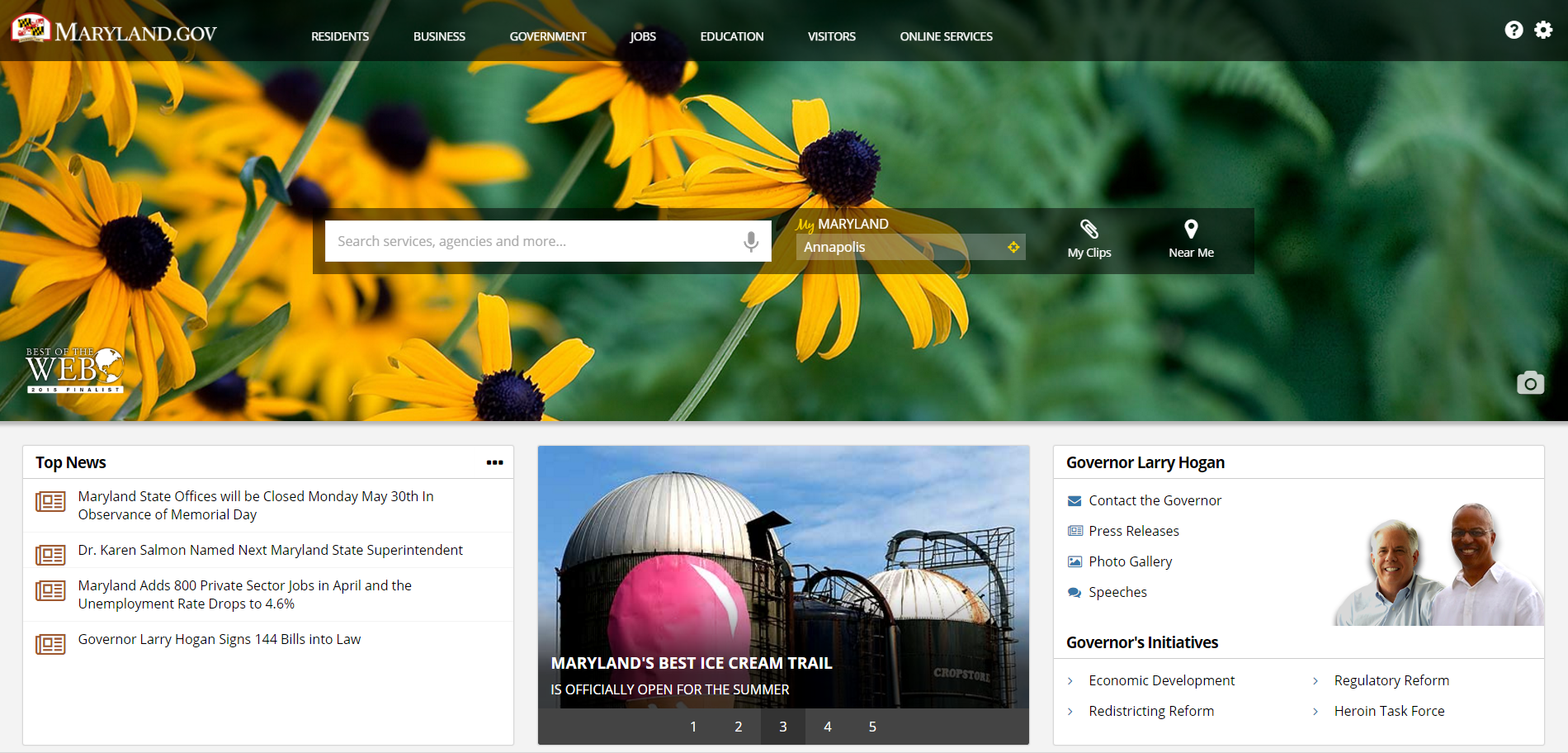Open Heroin Task Force initiative
The width and height of the screenshot is (1568, 753).
pyautogui.click(x=1389, y=711)
